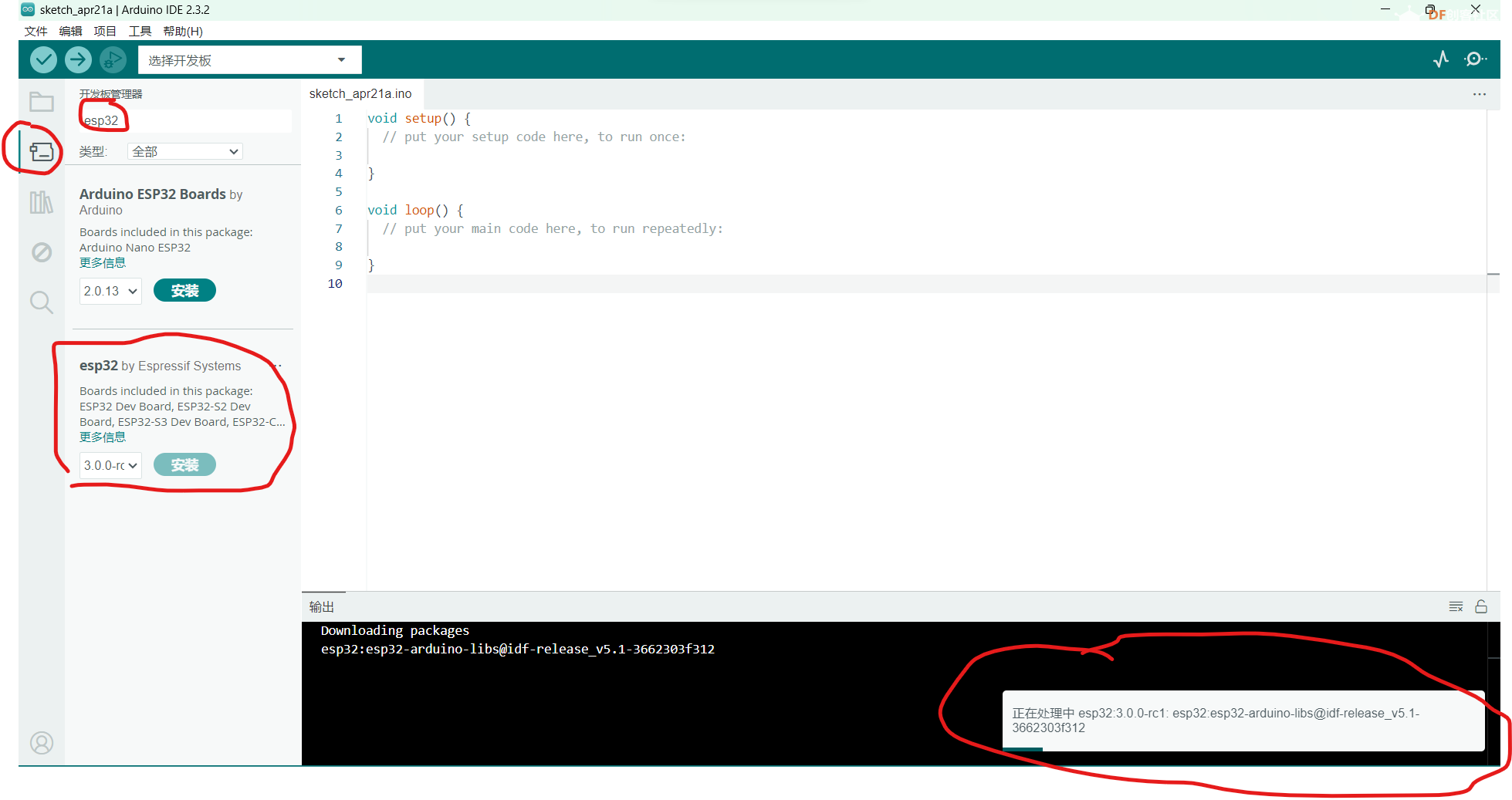Minimize the Arduino IDE window
This screenshot has width=1512, height=800.
(x=1385, y=9)
